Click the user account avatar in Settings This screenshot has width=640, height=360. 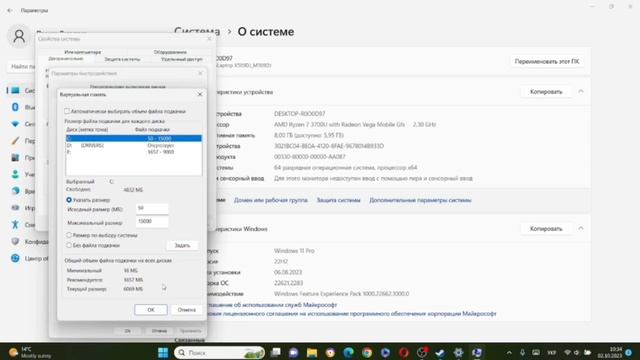point(19,36)
